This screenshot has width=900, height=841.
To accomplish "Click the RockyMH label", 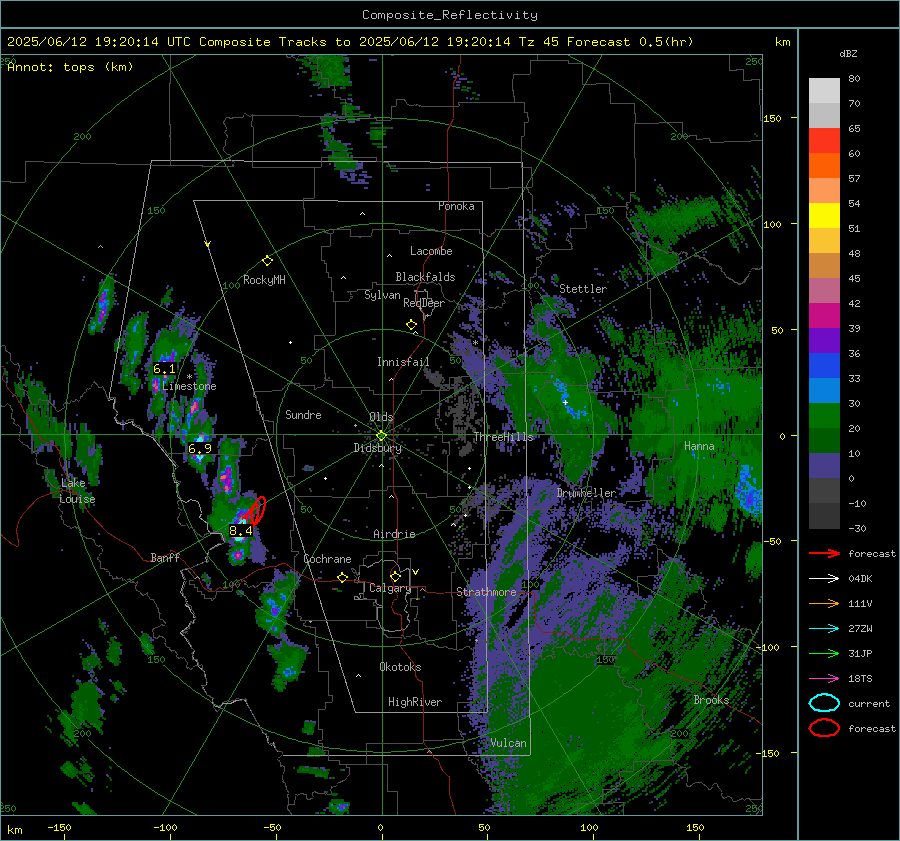I will [x=264, y=280].
